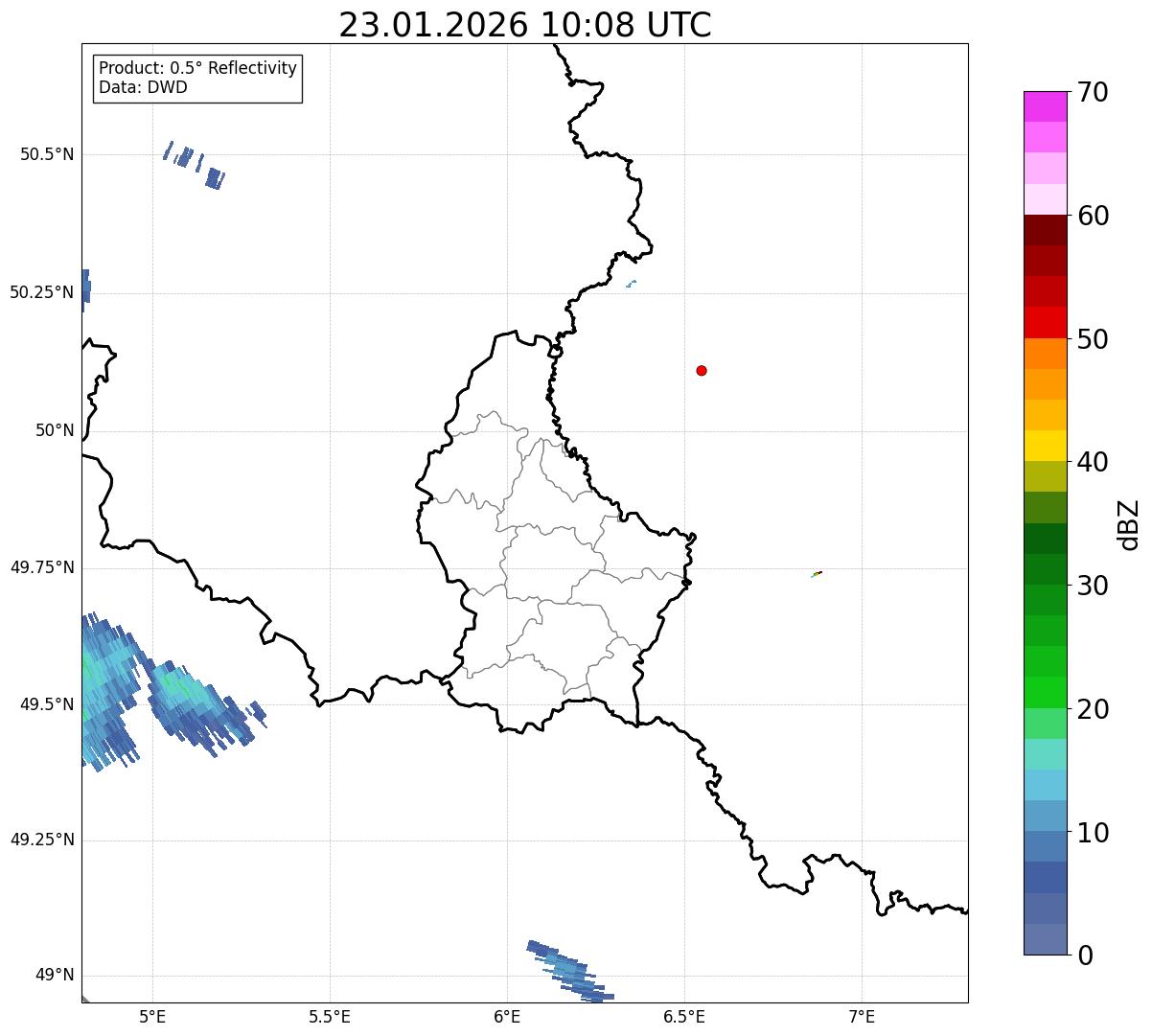Click the 49.75°N latitude label
This screenshot has height=1036, width=1152.
coord(41,568)
